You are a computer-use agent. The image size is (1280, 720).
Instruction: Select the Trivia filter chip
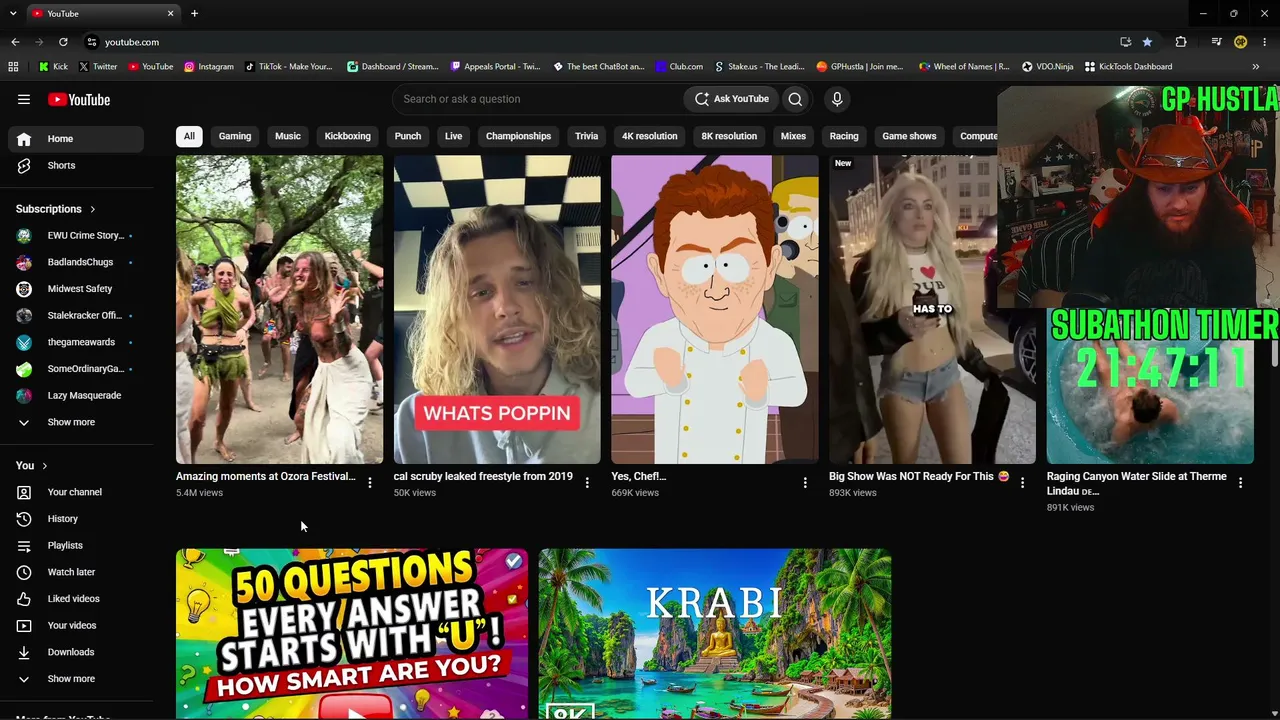click(x=587, y=136)
